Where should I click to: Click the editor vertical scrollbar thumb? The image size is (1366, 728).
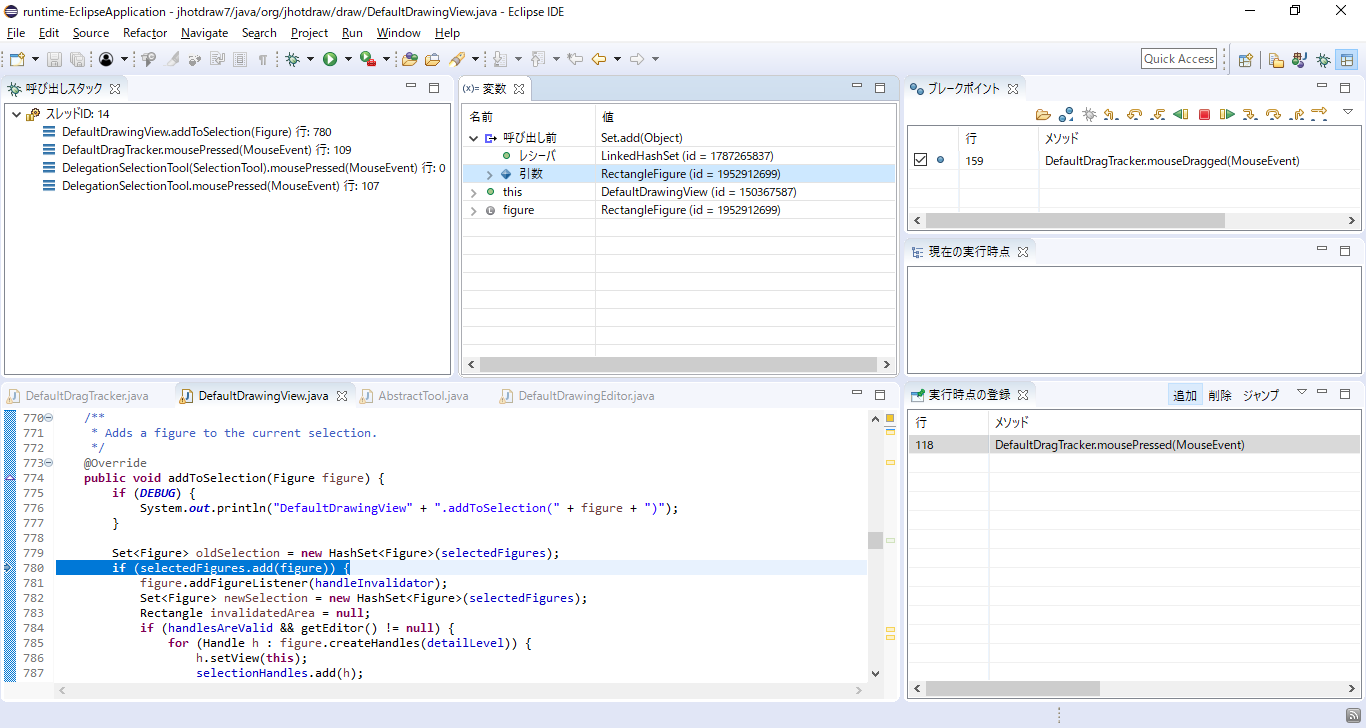click(x=875, y=540)
